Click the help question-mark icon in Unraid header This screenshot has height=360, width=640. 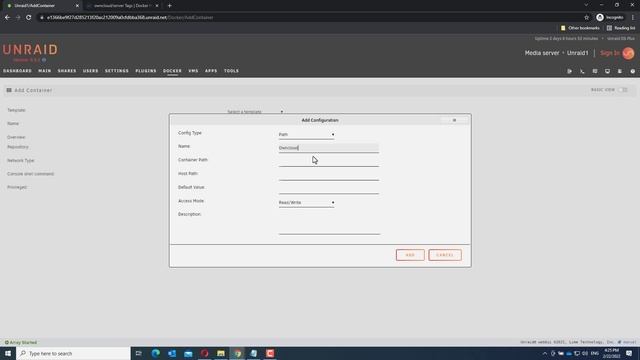(x=633, y=71)
